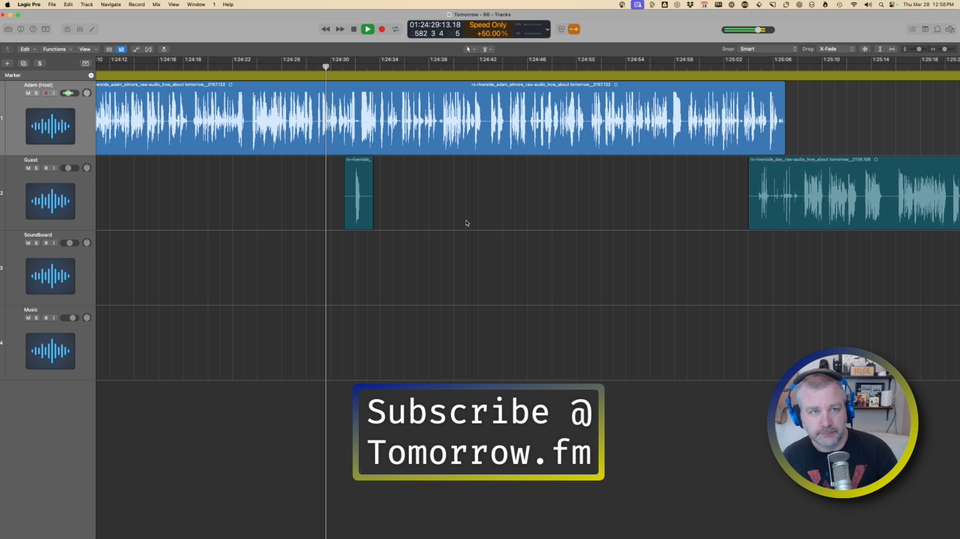Duplicate the selected track

click(x=23, y=63)
